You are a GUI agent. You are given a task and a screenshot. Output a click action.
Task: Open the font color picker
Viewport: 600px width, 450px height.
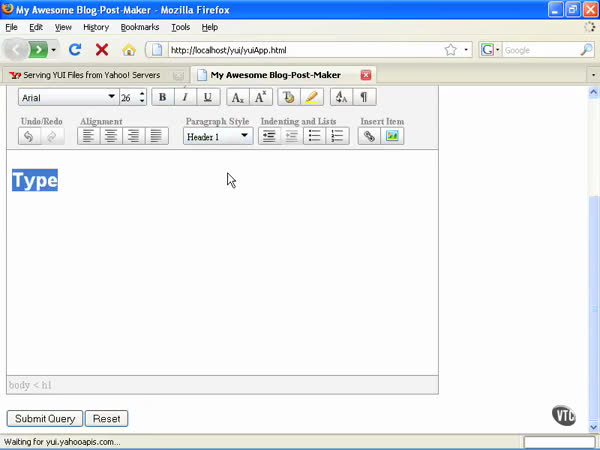[289, 97]
